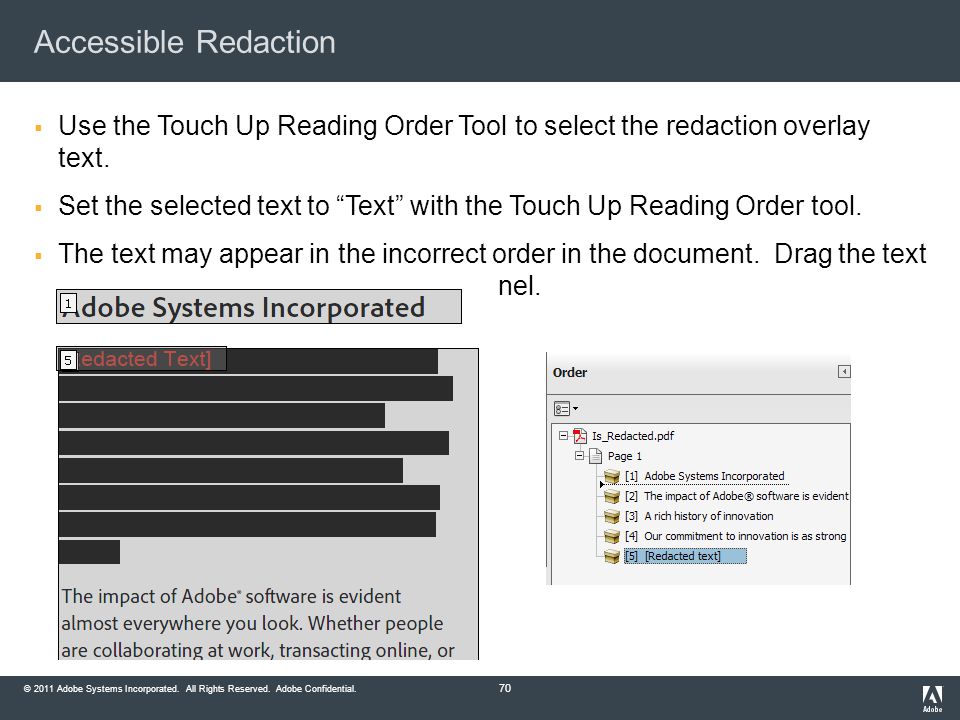The image size is (960, 720).
Task: Click box icon for item [4] commitment to innovation
Action: tap(612, 536)
